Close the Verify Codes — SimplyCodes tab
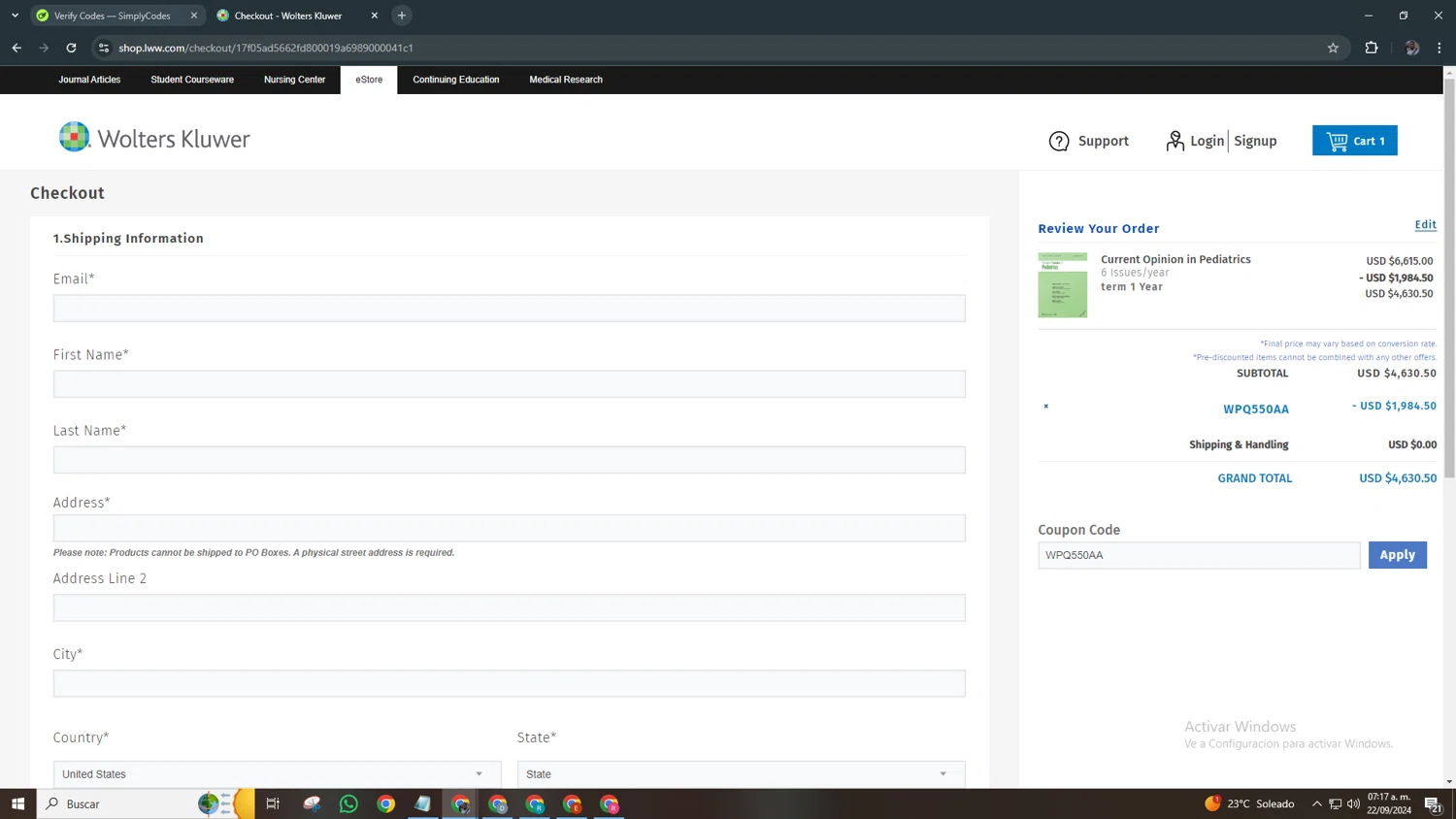Viewport: 1456px width, 819px height. 194,16
